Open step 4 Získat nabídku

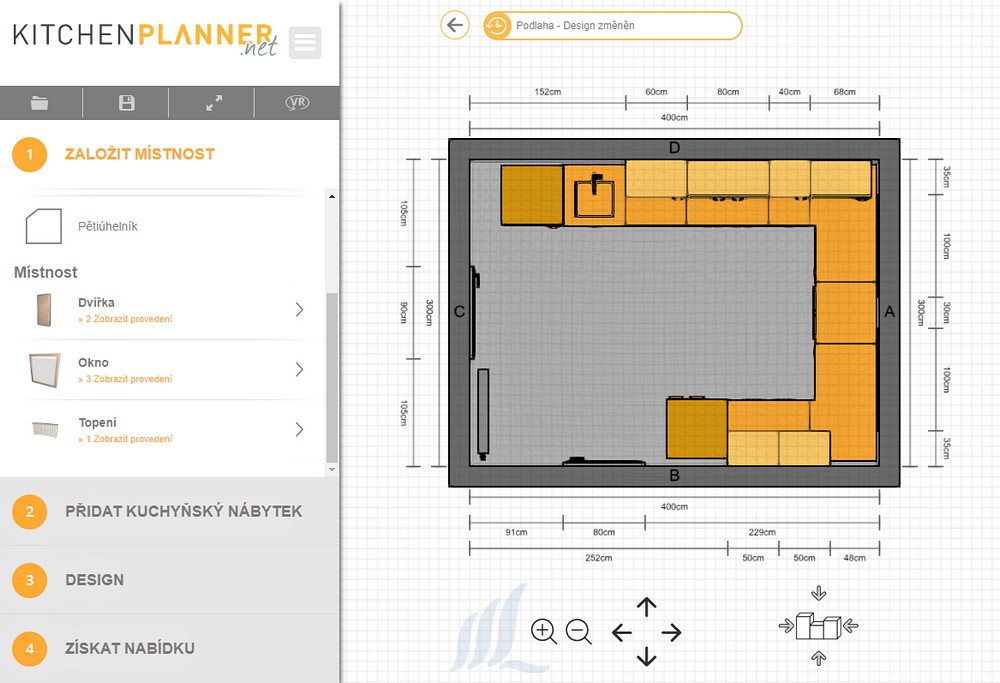[169, 649]
